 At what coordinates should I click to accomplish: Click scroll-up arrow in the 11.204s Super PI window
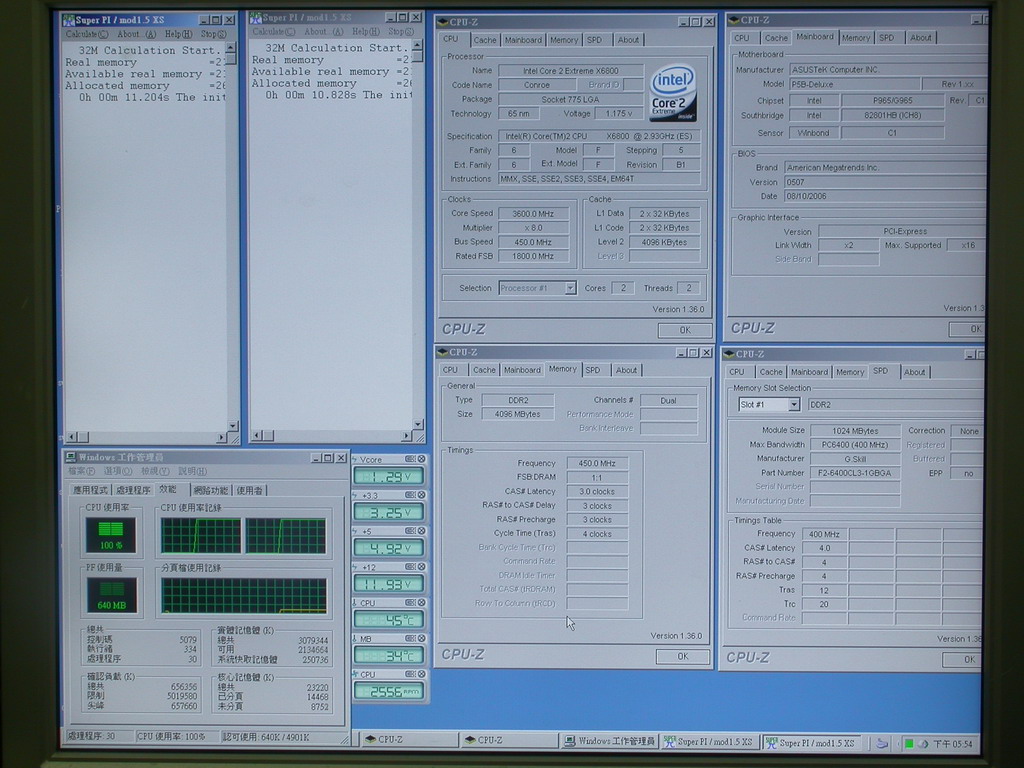point(230,48)
